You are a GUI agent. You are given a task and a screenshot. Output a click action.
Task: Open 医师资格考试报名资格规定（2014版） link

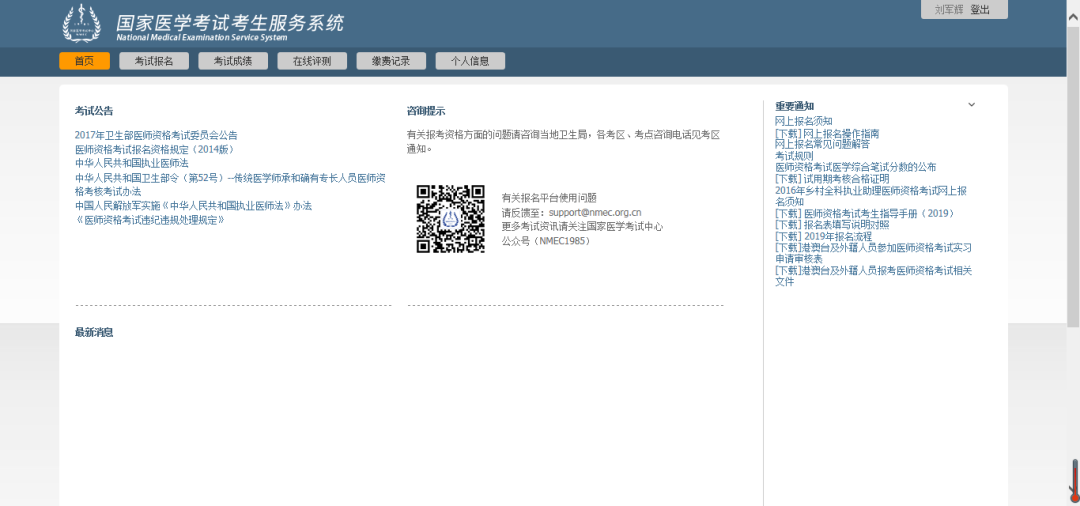point(155,149)
